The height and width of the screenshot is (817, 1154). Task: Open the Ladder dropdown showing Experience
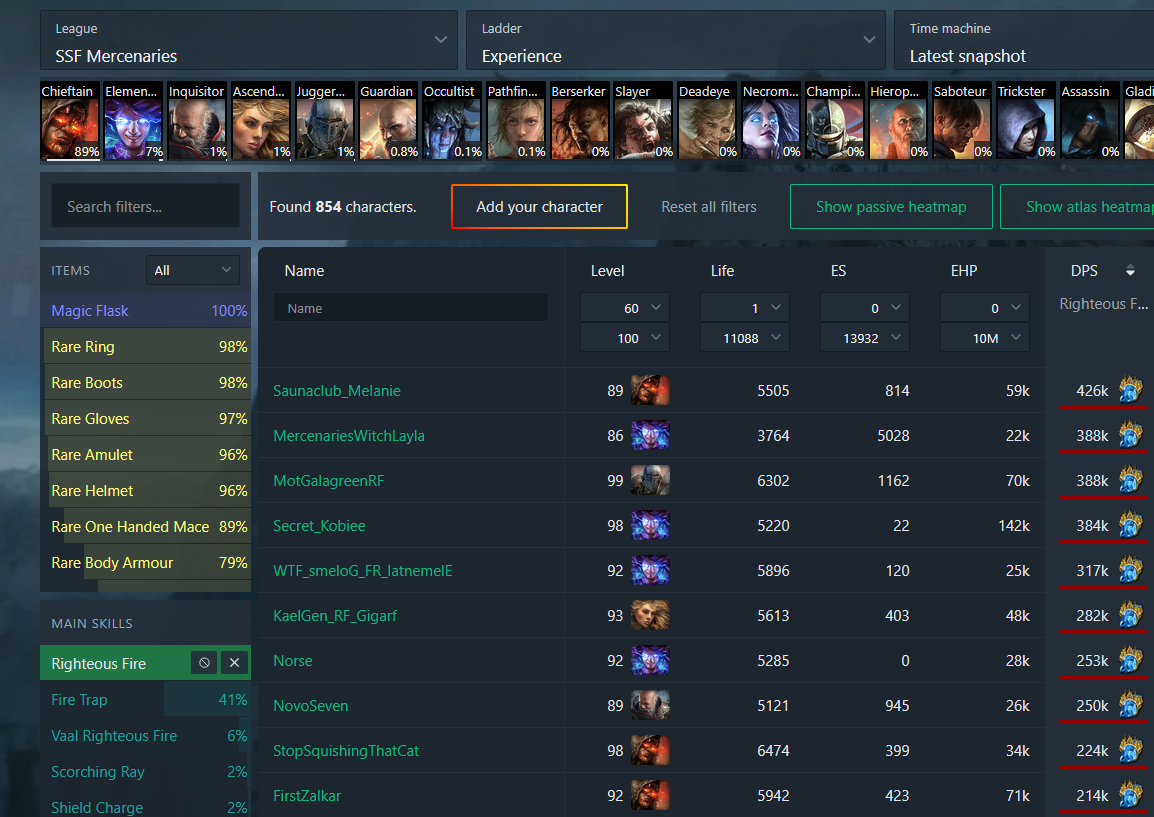pos(676,40)
